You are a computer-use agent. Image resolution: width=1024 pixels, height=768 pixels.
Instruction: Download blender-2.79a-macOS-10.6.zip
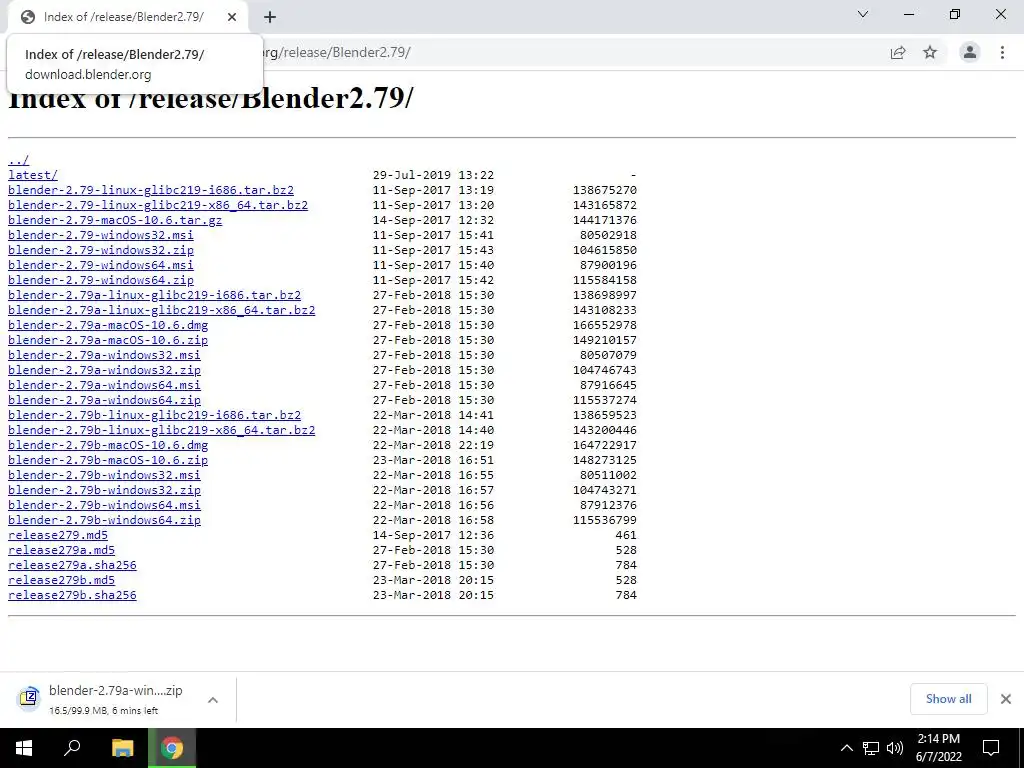(108, 340)
